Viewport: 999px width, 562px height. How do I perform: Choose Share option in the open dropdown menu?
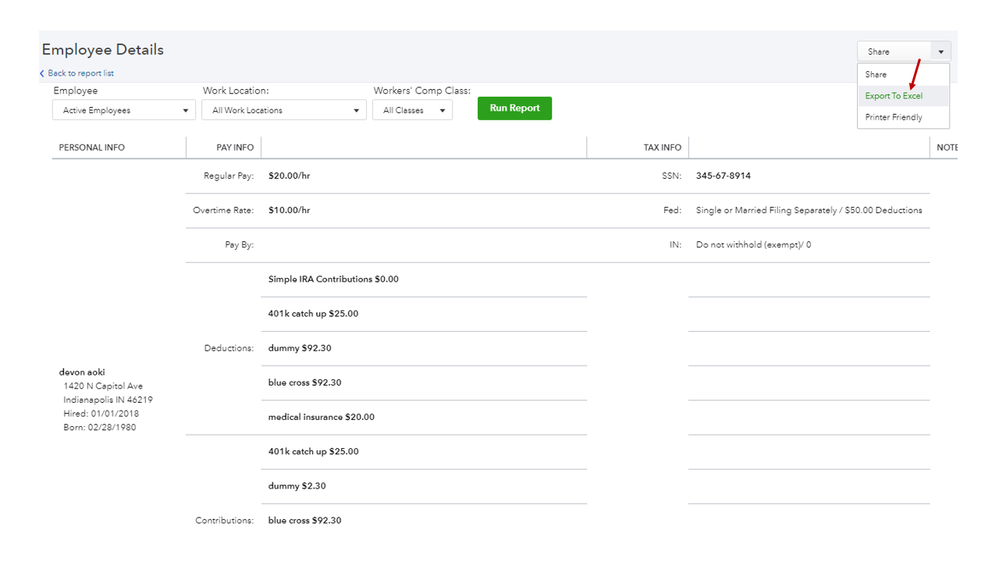[x=876, y=75]
